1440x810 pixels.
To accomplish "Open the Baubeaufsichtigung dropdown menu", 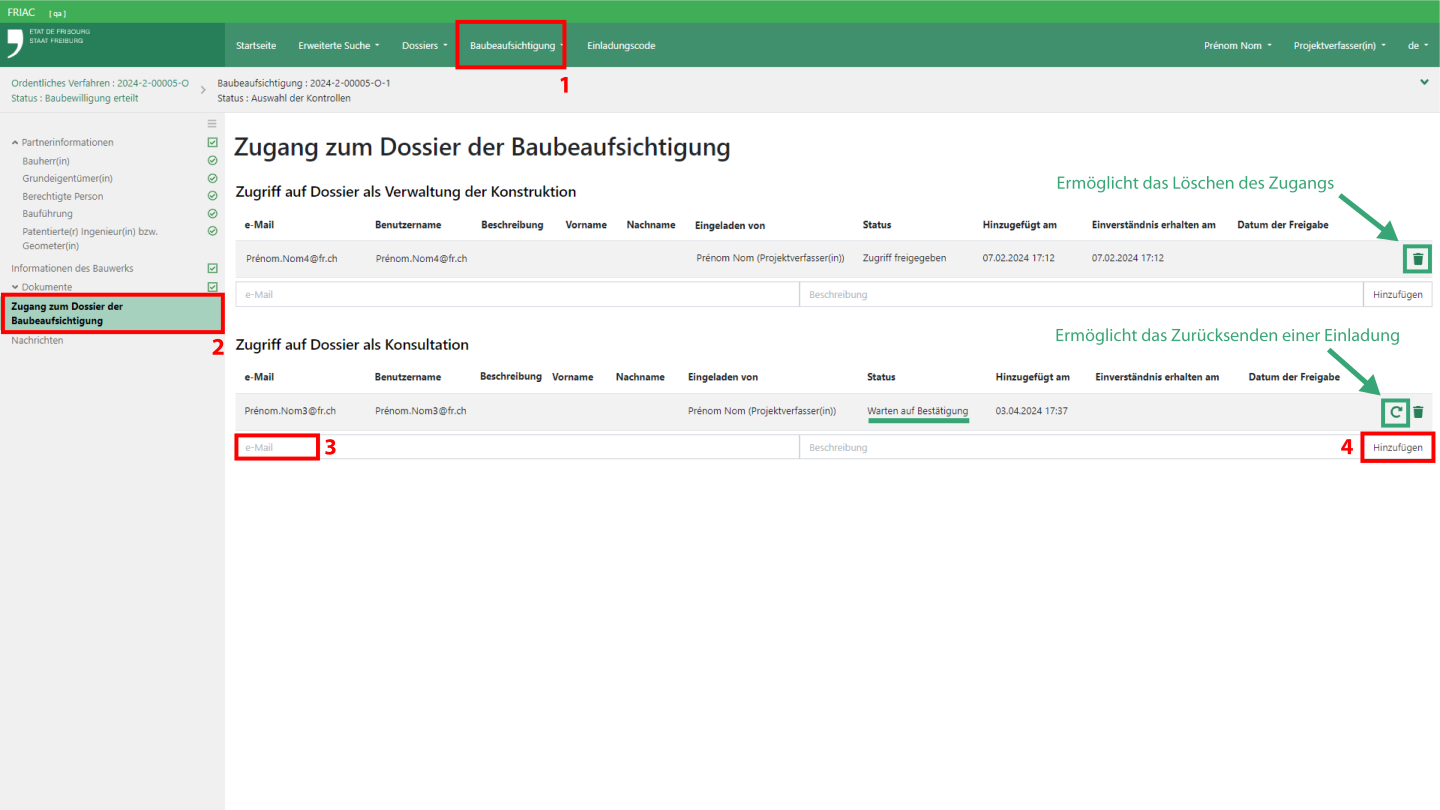I will point(517,46).
